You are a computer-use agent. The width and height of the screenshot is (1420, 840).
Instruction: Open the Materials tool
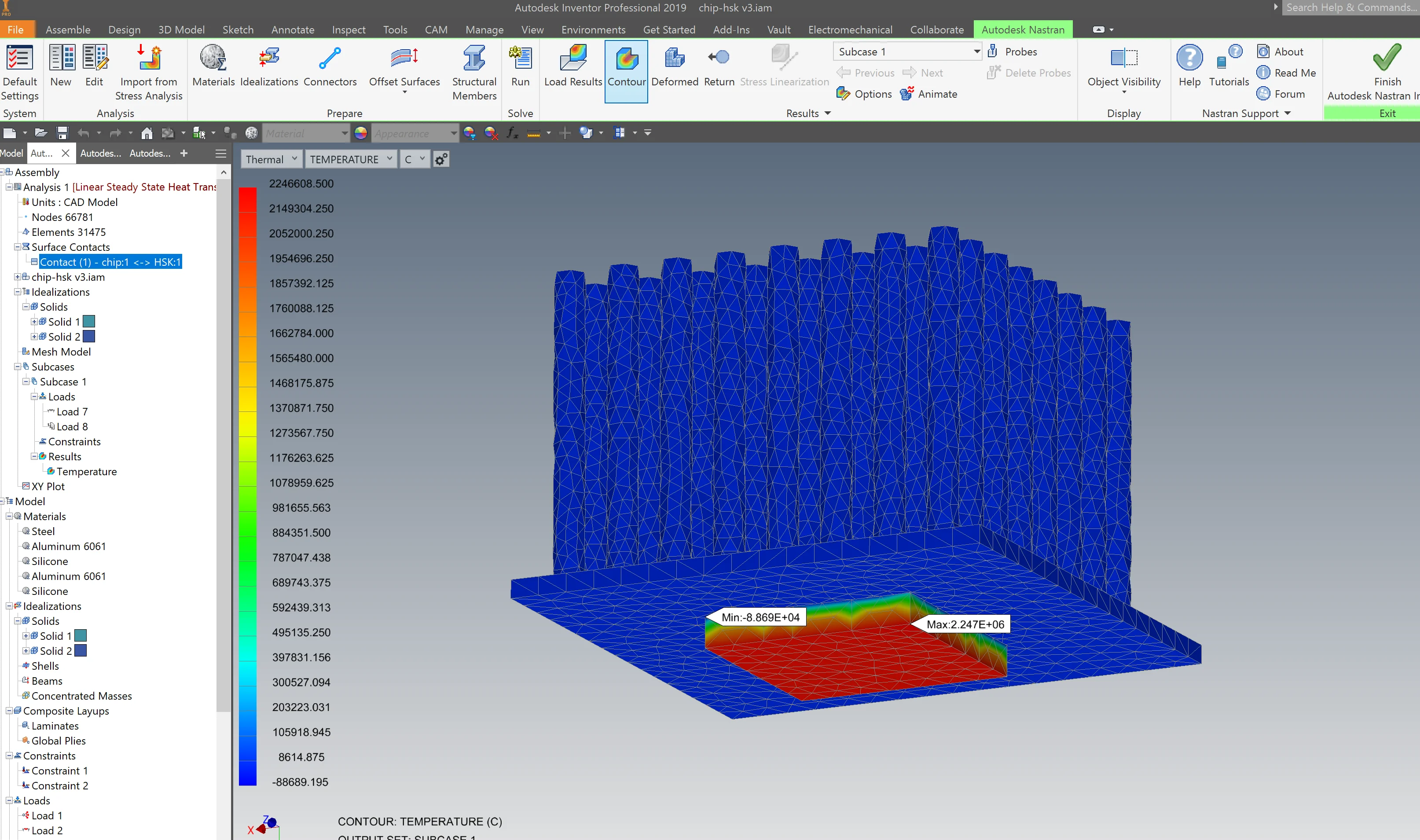click(213, 66)
